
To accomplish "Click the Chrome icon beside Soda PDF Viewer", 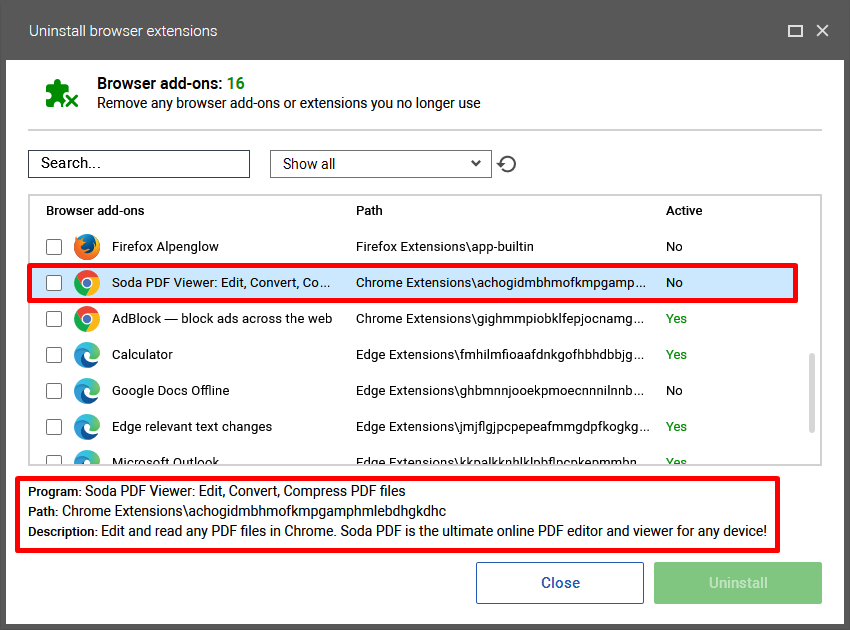I will click(x=87, y=282).
